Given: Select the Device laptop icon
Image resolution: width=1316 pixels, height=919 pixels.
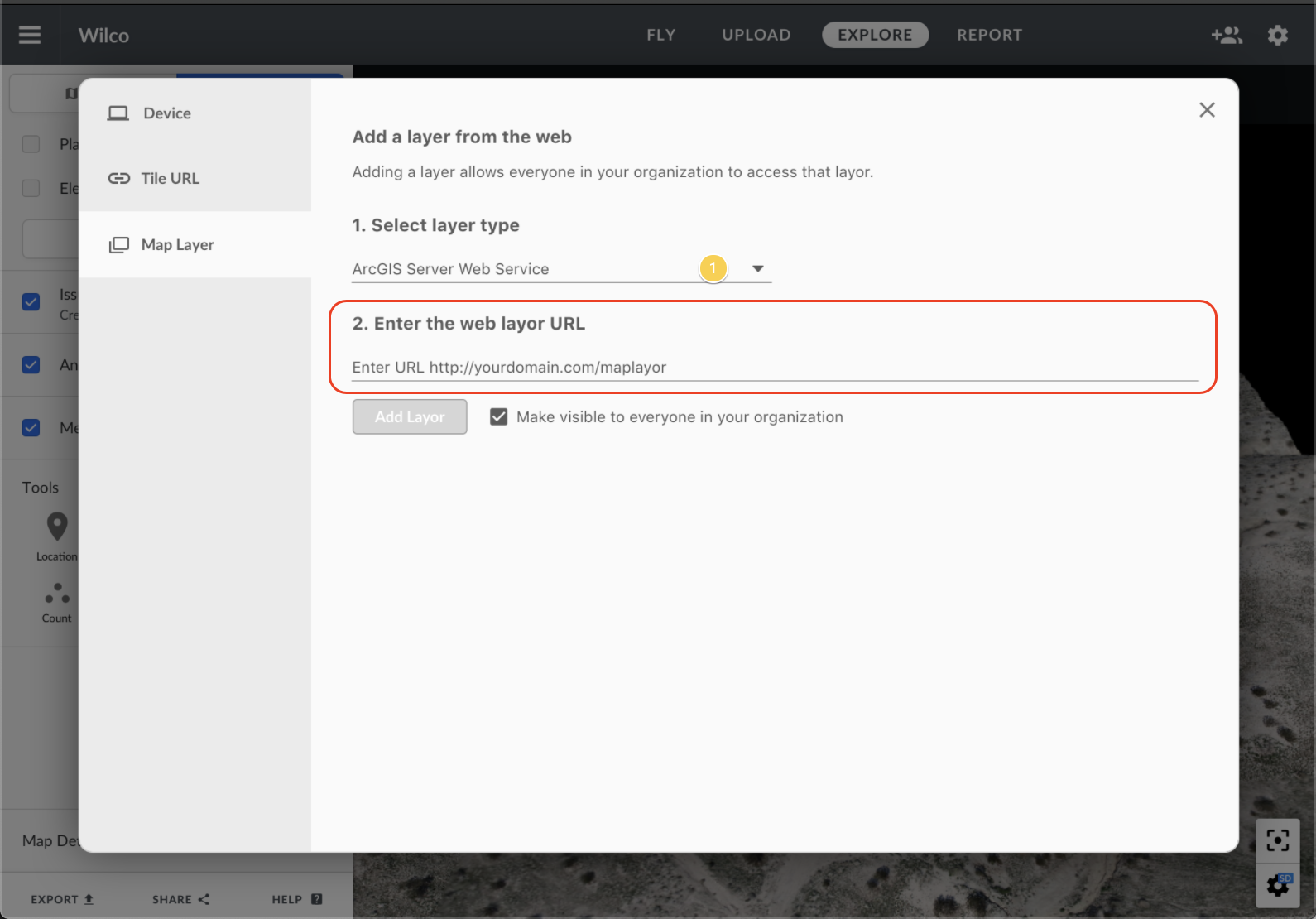Looking at the screenshot, I should coord(118,113).
